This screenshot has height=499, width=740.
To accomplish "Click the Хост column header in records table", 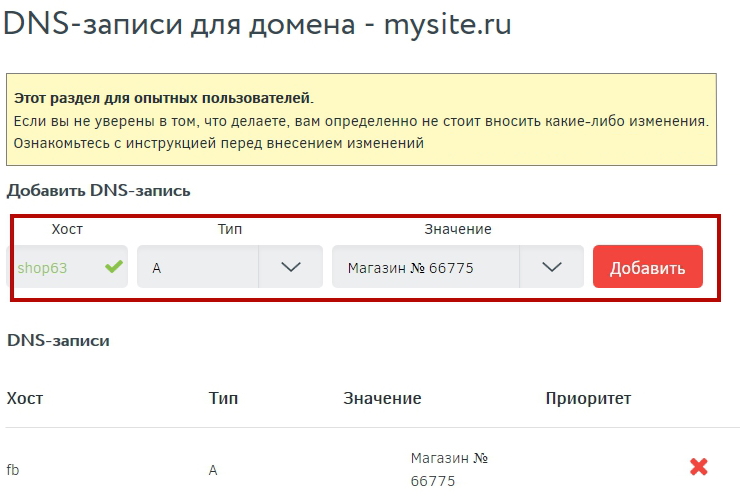I will click(25, 398).
